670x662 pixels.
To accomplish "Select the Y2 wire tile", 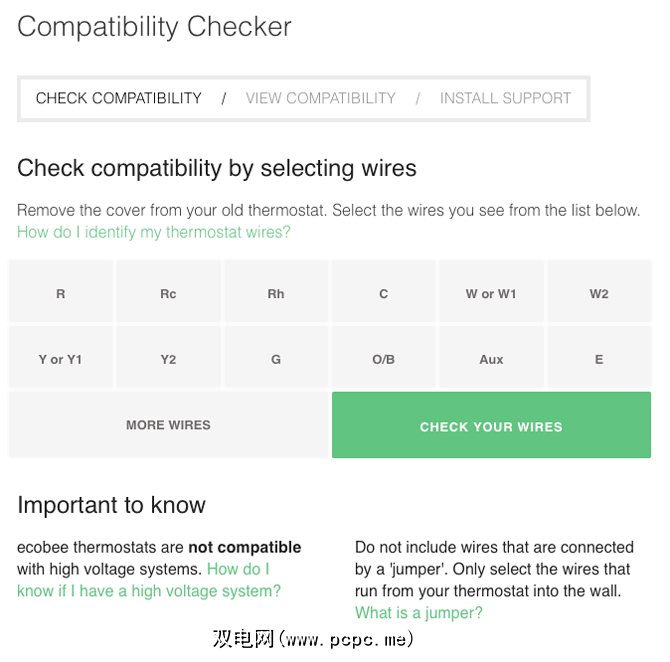I will point(168,359).
